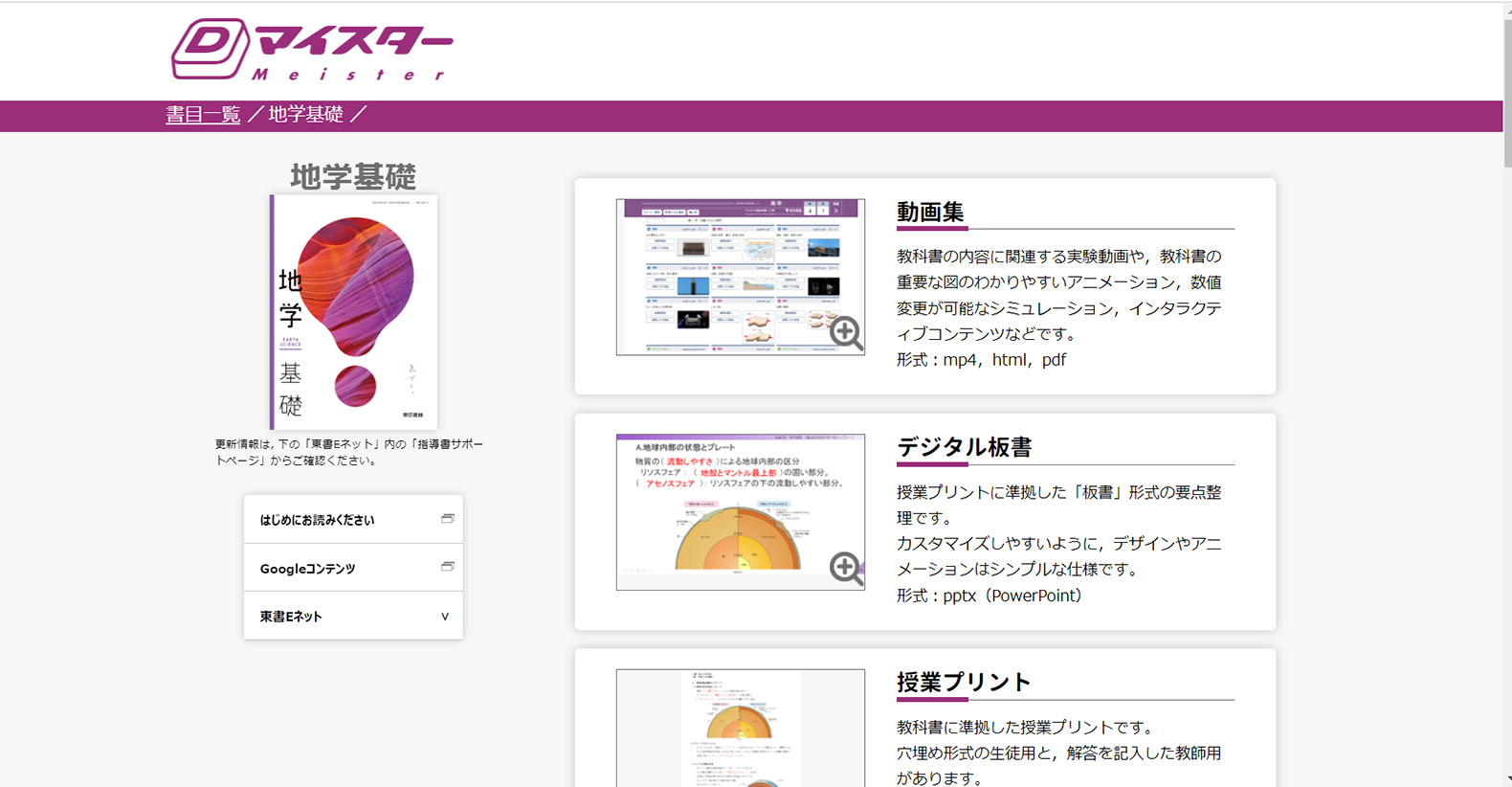Click magnifier icon on 動画集 preview
The width and height of the screenshot is (1512, 787).
(845, 333)
